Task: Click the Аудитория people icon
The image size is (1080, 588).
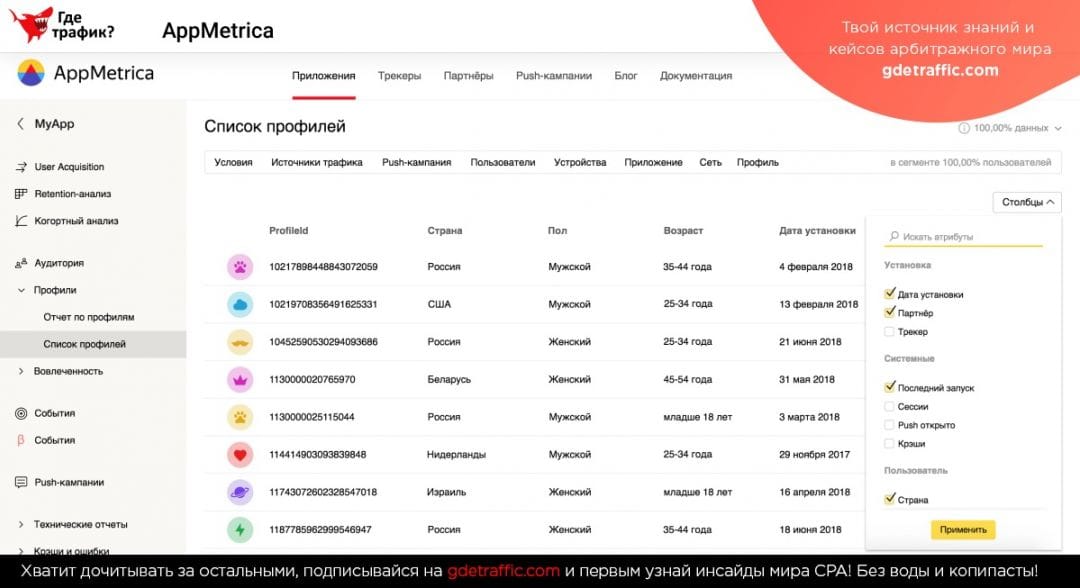Action: (21, 263)
